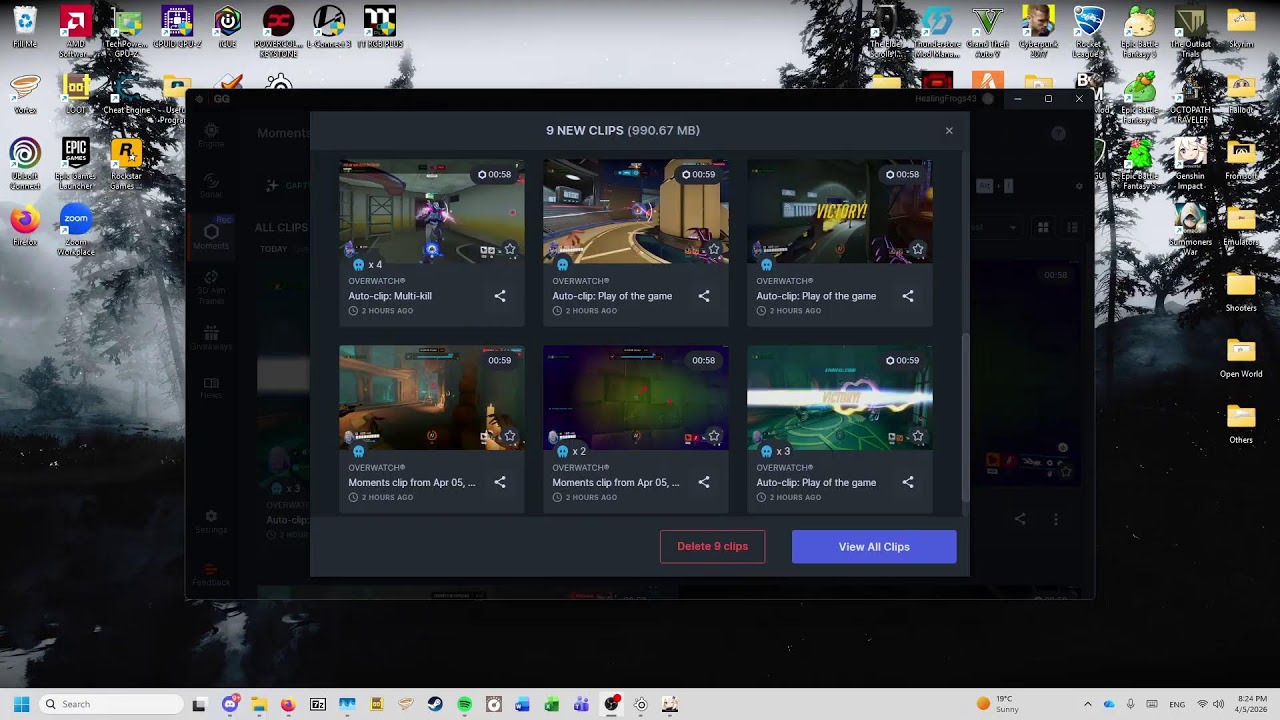Viewport: 1280px width, 720px height.
Task: Open File Explorer from the taskbar
Action: tap(259, 704)
